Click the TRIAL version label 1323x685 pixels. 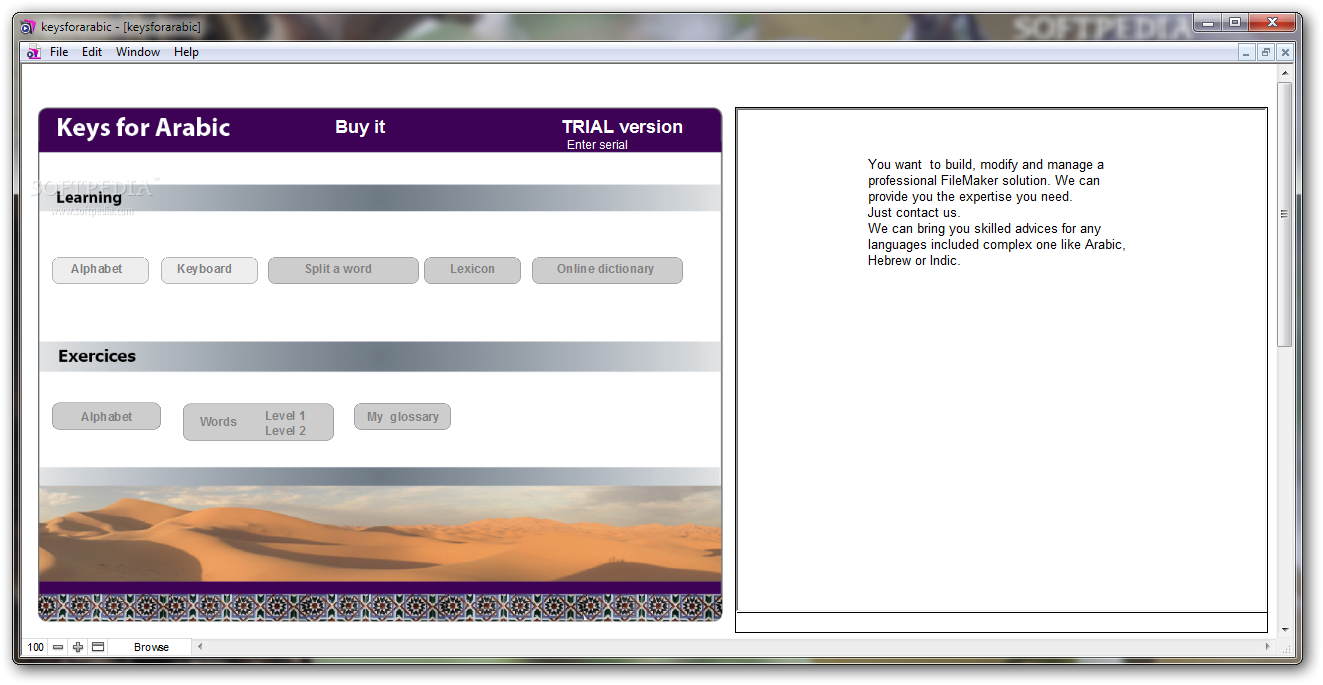622,127
